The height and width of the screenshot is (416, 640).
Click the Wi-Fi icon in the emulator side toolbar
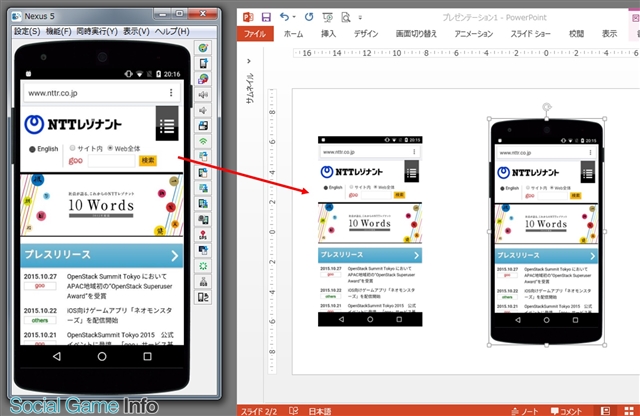203,141
